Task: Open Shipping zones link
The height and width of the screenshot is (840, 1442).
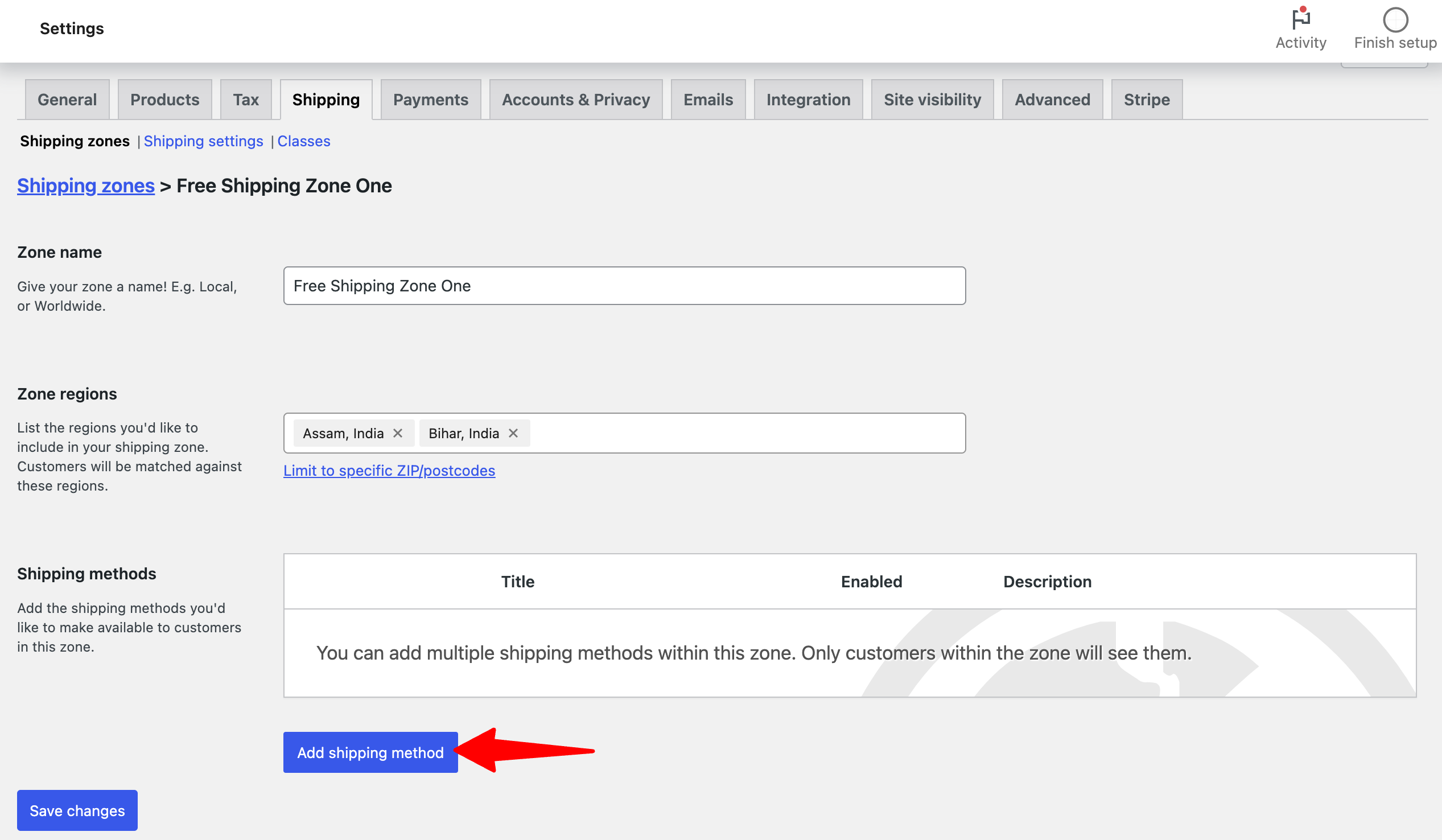Action: click(86, 185)
